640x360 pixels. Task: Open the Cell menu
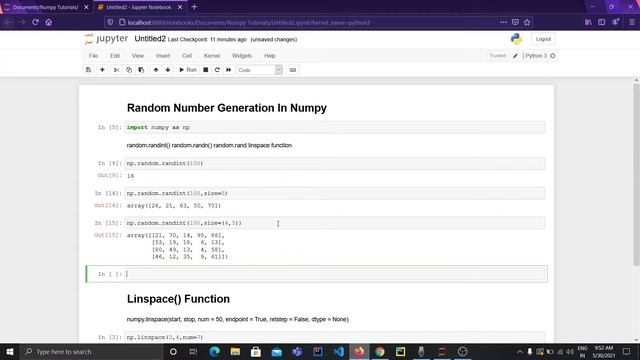(x=187, y=56)
